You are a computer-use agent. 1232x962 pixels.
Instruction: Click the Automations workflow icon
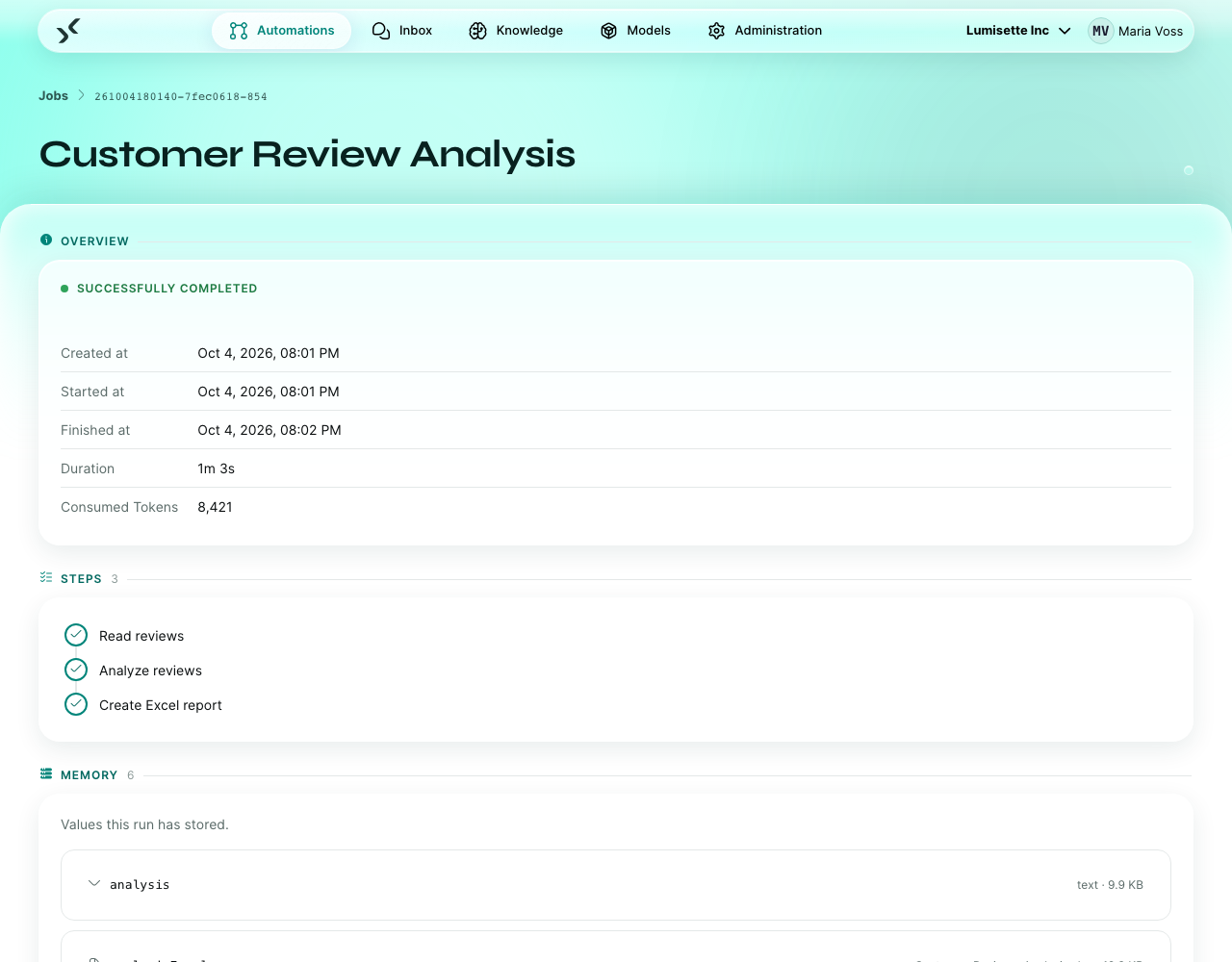(x=239, y=31)
